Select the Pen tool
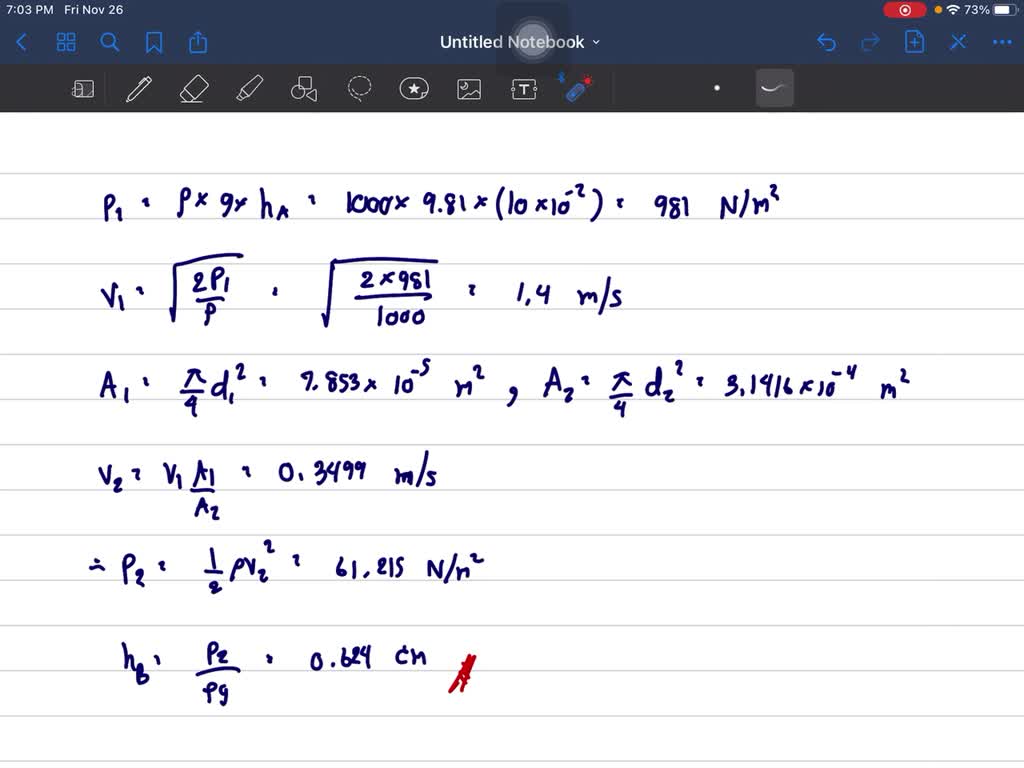1024x768 pixels. pyautogui.click(x=138, y=88)
